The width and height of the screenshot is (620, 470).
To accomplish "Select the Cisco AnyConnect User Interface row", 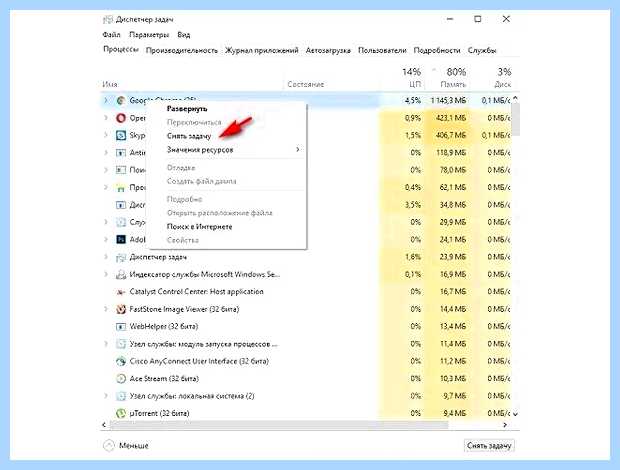I will pyautogui.click(x=306, y=361).
